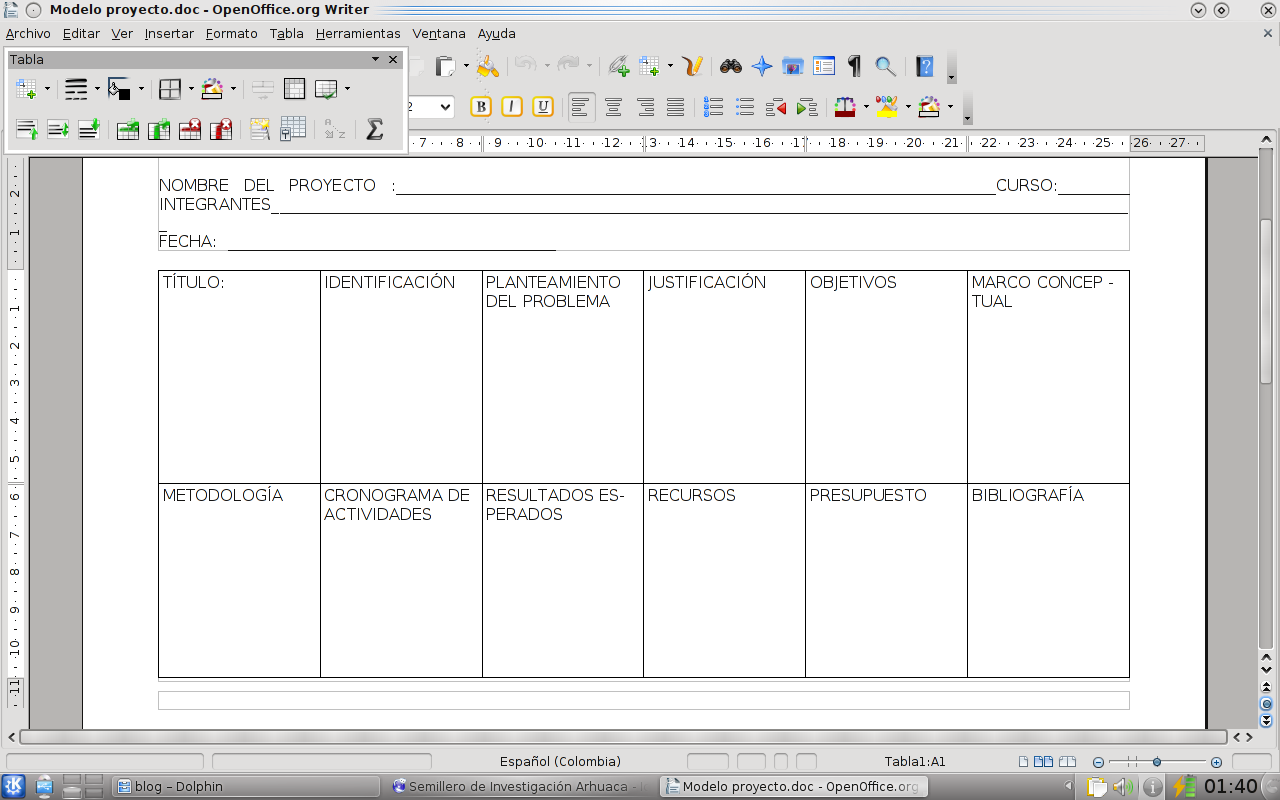Image resolution: width=1280 pixels, height=800 pixels.
Task: Open the Editar menu
Action: pyautogui.click(x=81, y=33)
